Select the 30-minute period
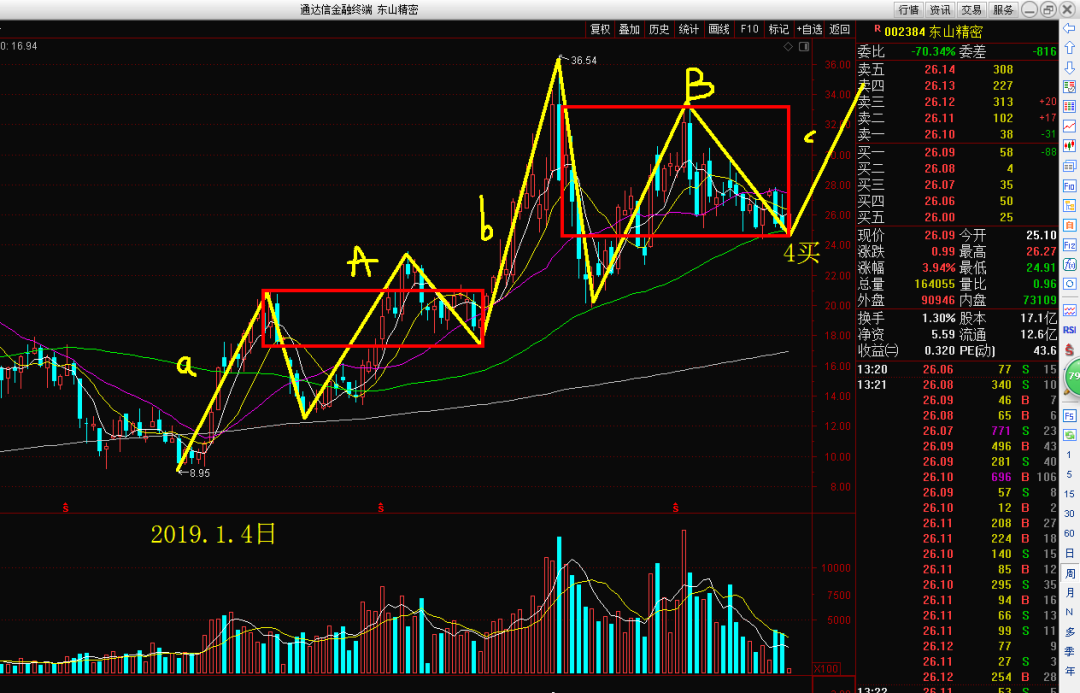The width and height of the screenshot is (1080, 693). (1070, 513)
